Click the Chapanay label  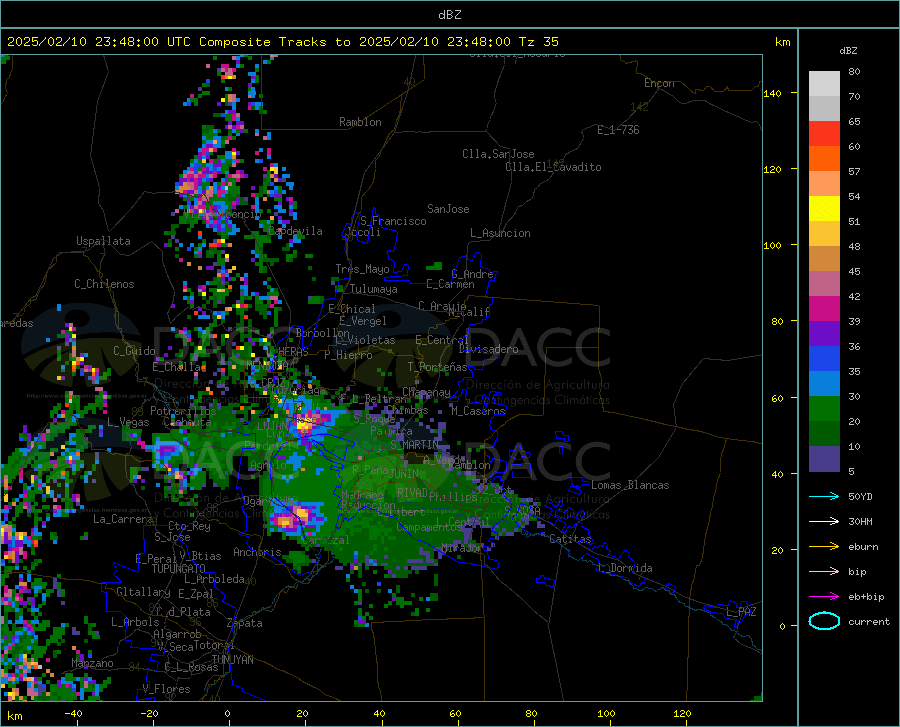(x=426, y=392)
